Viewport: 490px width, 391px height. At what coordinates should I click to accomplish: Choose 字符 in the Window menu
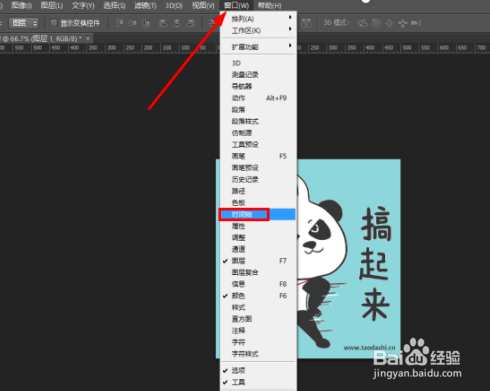[x=258, y=342]
